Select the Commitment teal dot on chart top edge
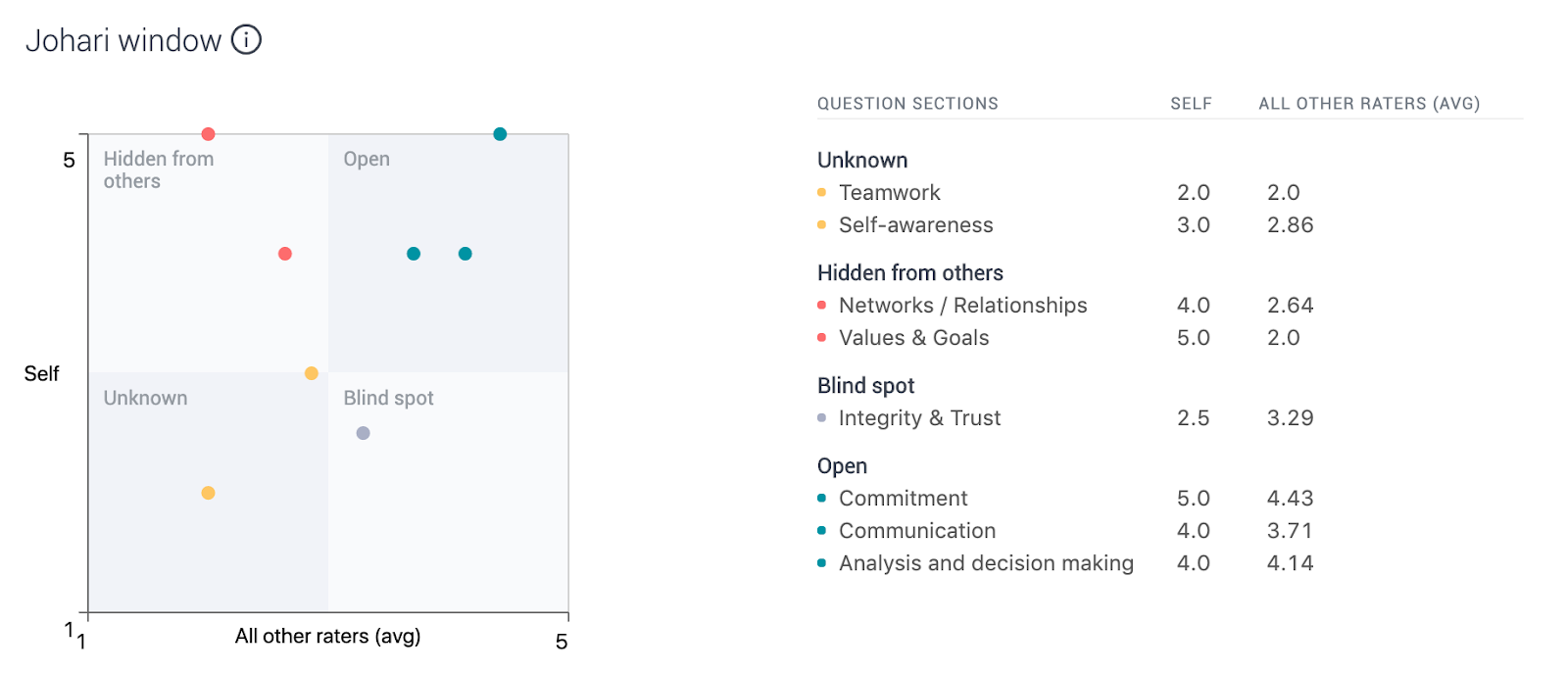The image size is (1568, 673). coord(500,134)
